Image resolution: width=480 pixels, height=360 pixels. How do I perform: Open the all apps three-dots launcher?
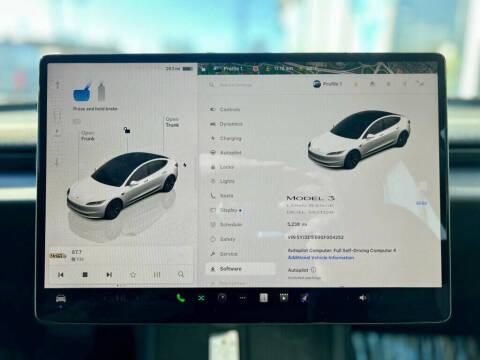pyautogui.click(x=243, y=298)
